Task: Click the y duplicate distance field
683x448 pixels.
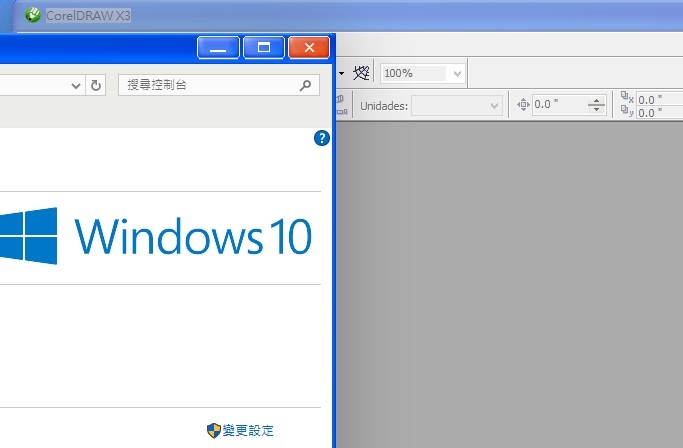Action: 659,112
